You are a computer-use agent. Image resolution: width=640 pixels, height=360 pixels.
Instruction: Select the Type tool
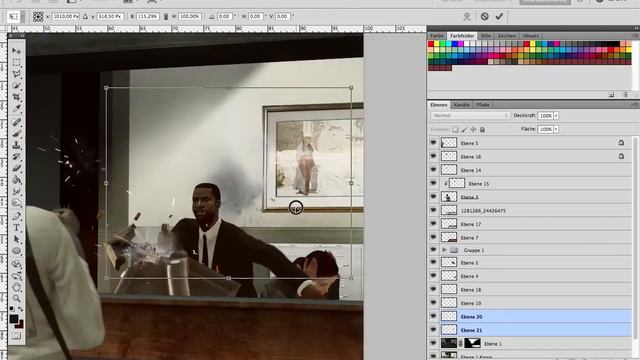coord(16,227)
